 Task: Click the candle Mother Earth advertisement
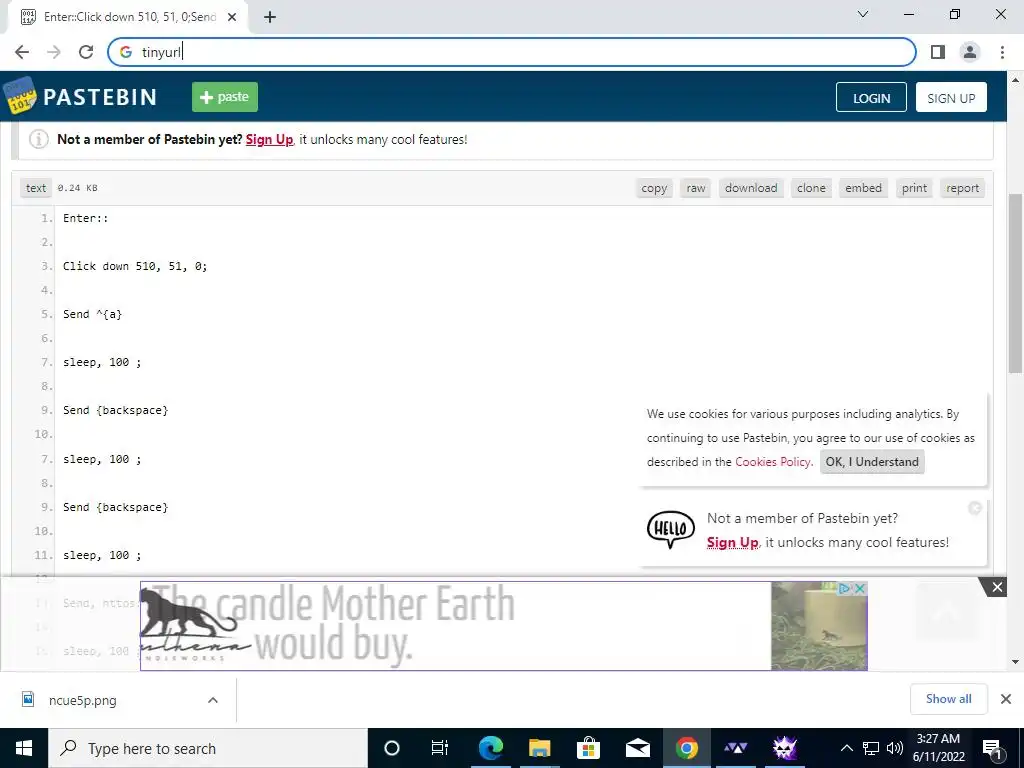coord(504,626)
